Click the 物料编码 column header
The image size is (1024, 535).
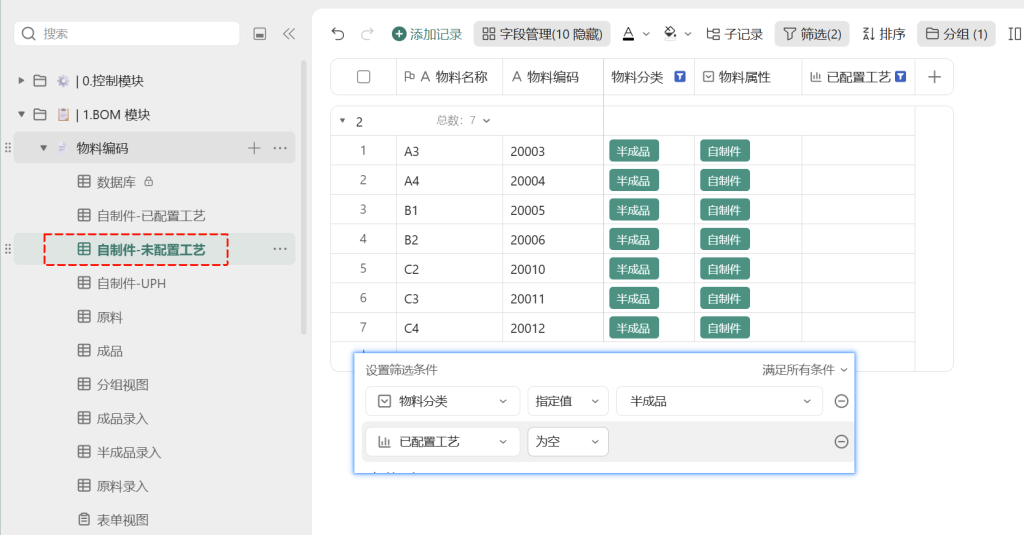click(x=553, y=77)
